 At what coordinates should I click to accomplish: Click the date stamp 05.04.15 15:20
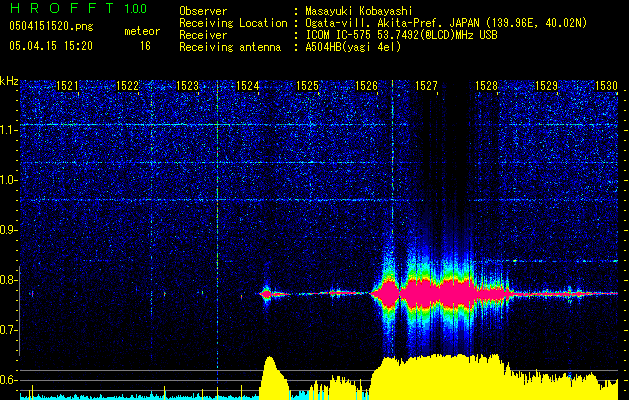pos(51,46)
